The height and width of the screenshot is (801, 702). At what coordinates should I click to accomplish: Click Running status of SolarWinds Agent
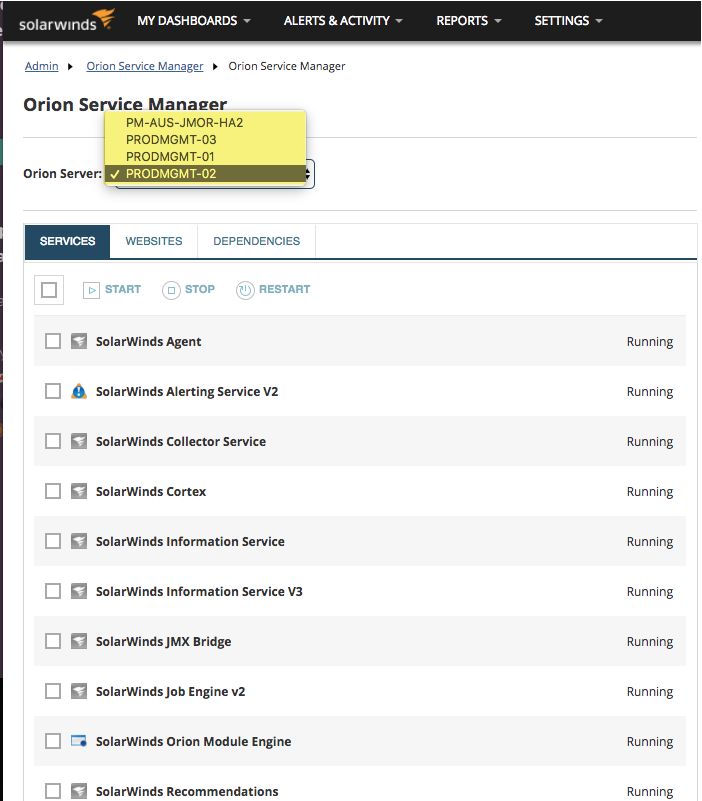650,342
